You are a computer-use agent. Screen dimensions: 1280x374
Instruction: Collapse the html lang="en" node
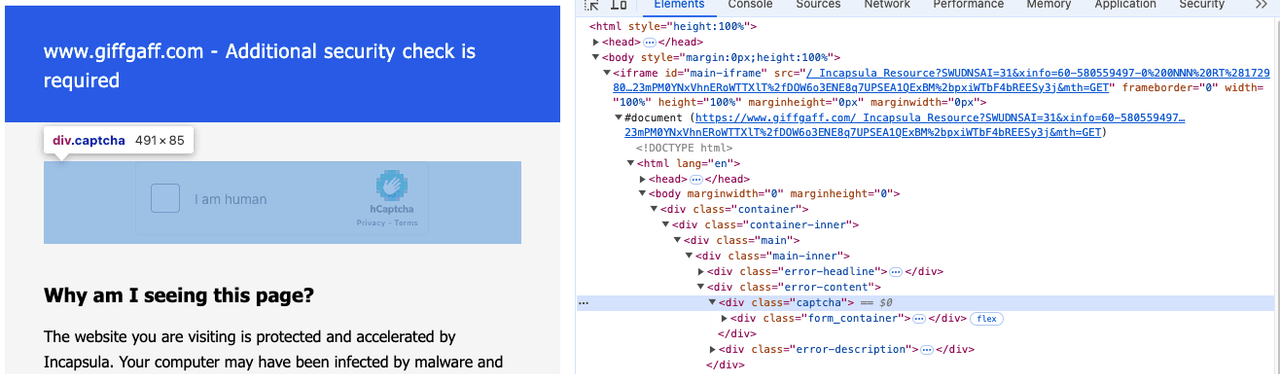point(631,163)
